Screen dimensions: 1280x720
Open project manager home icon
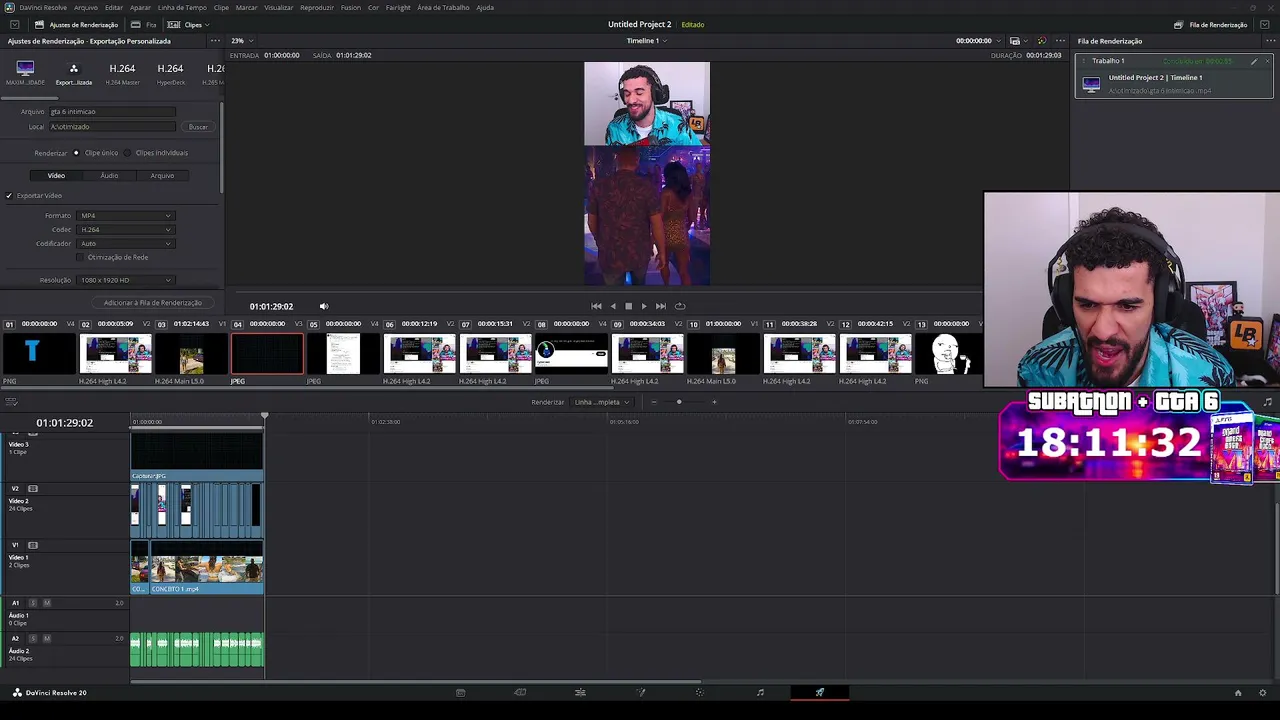click(1238, 693)
